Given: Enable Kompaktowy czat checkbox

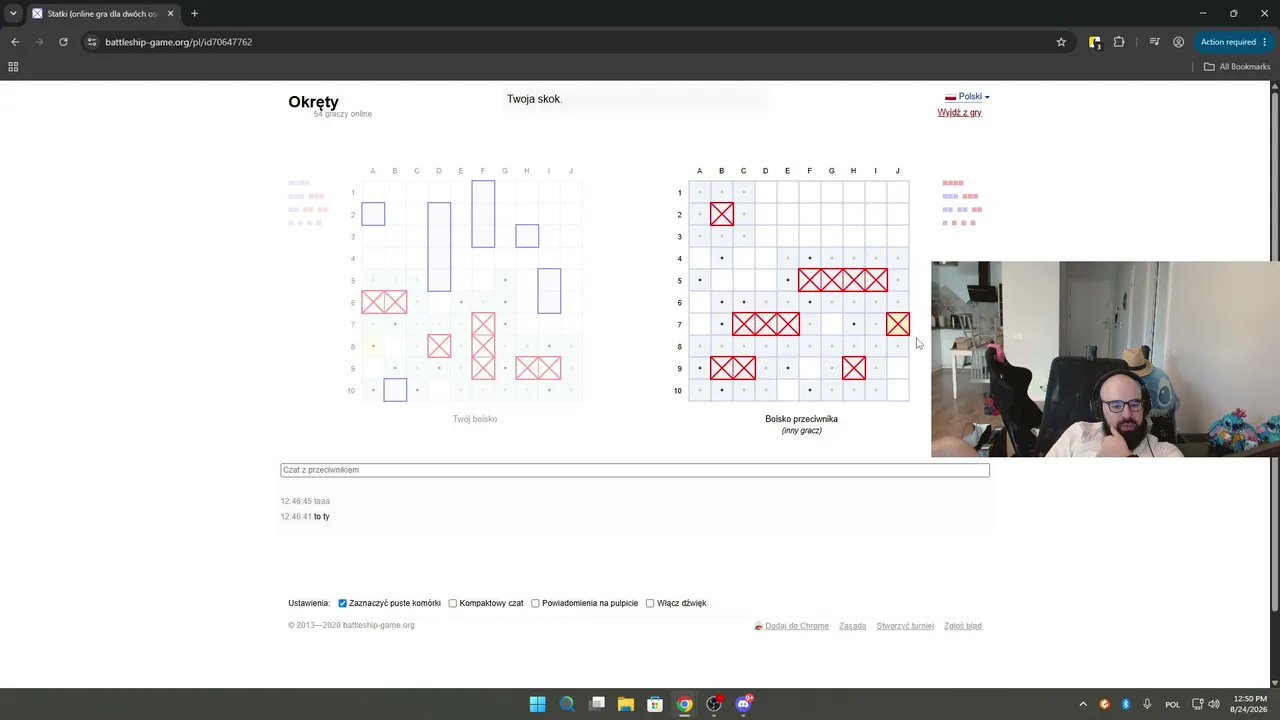Looking at the screenshot, I should (453, 603).
